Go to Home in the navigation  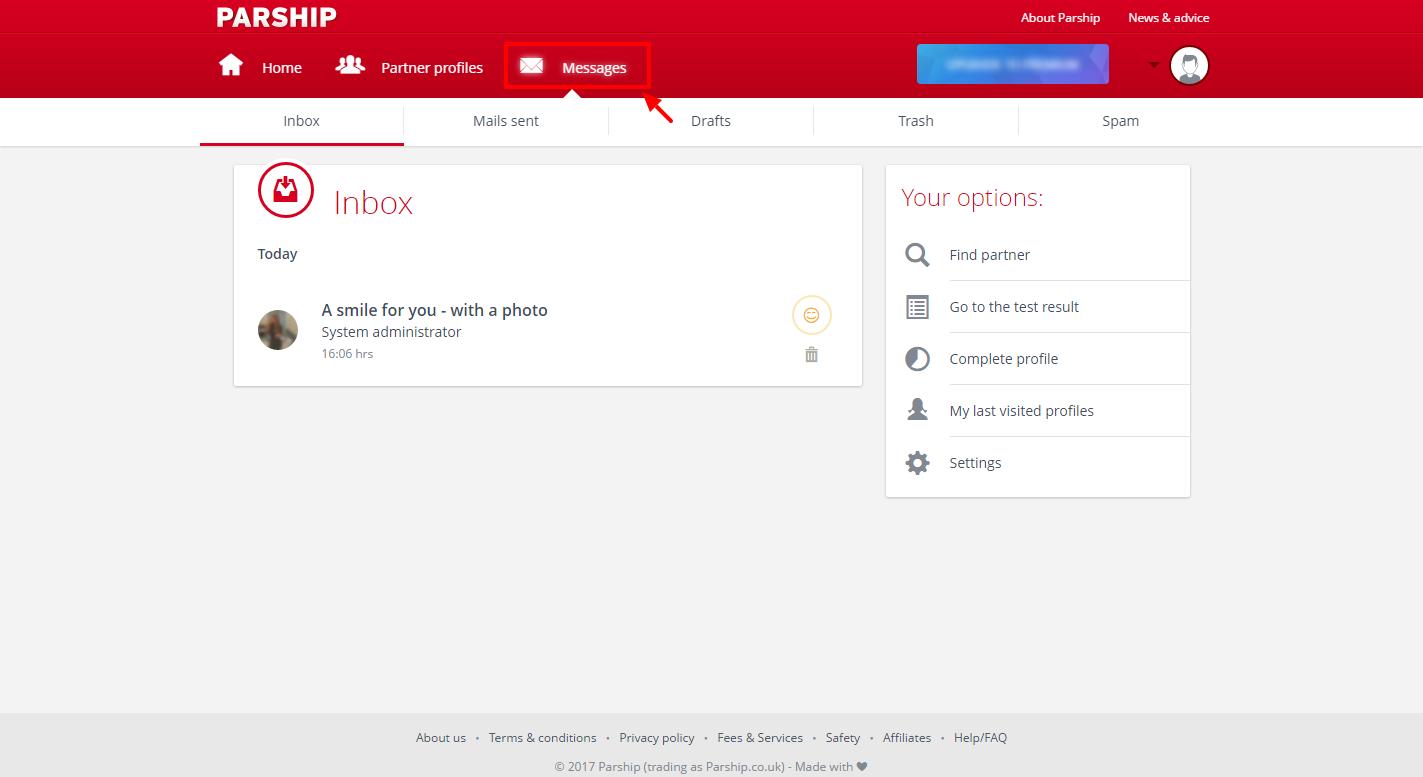[282, 68]
